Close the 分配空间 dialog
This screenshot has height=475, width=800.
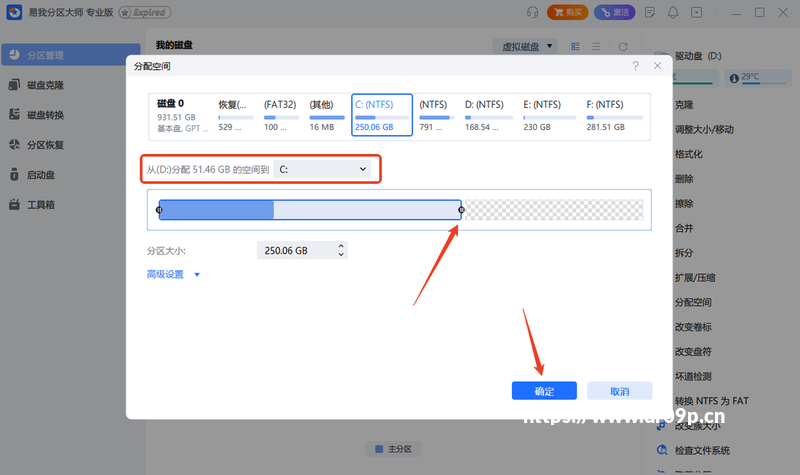point(657,66)
